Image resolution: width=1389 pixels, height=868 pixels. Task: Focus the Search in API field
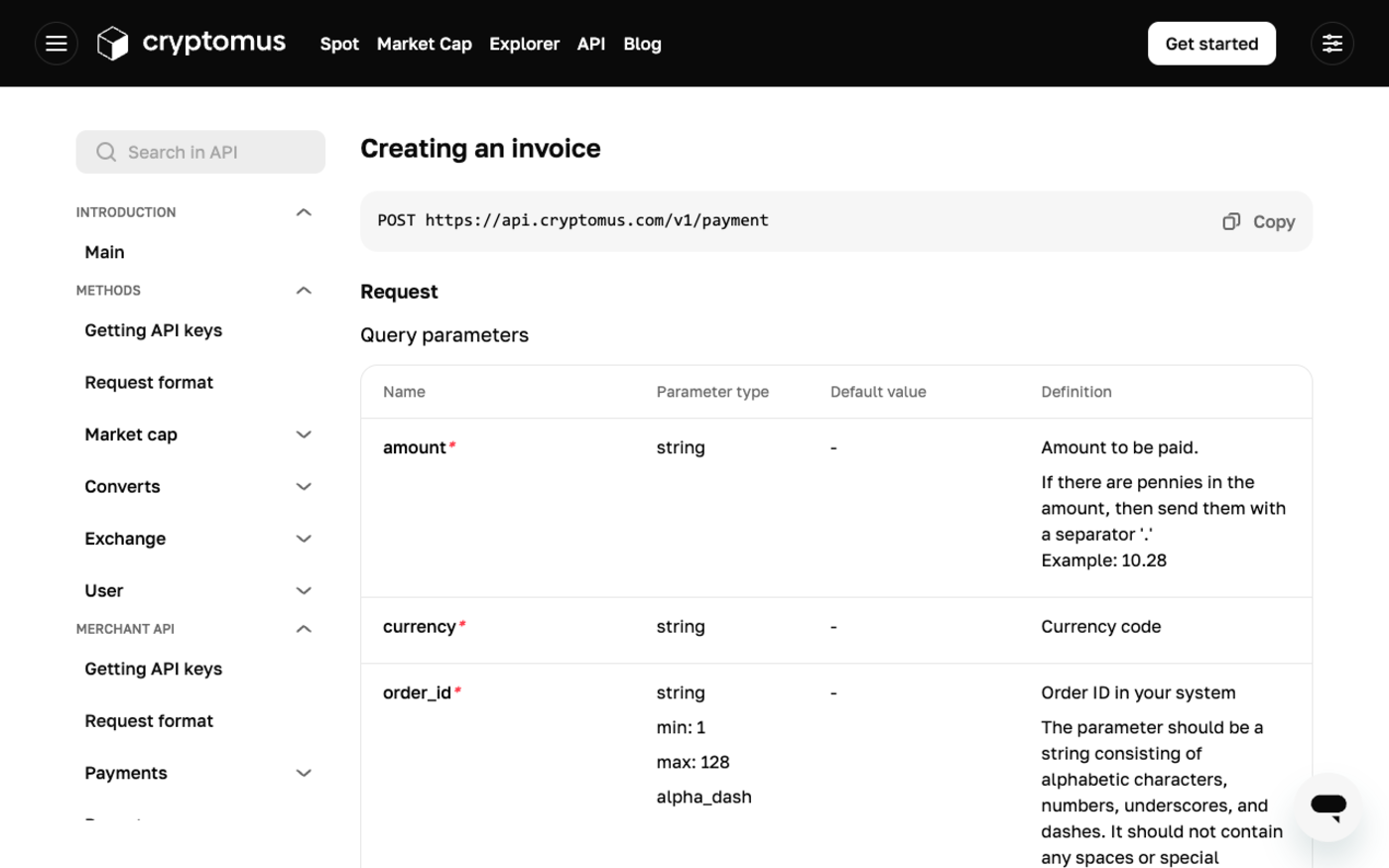[x=200, y=152]
